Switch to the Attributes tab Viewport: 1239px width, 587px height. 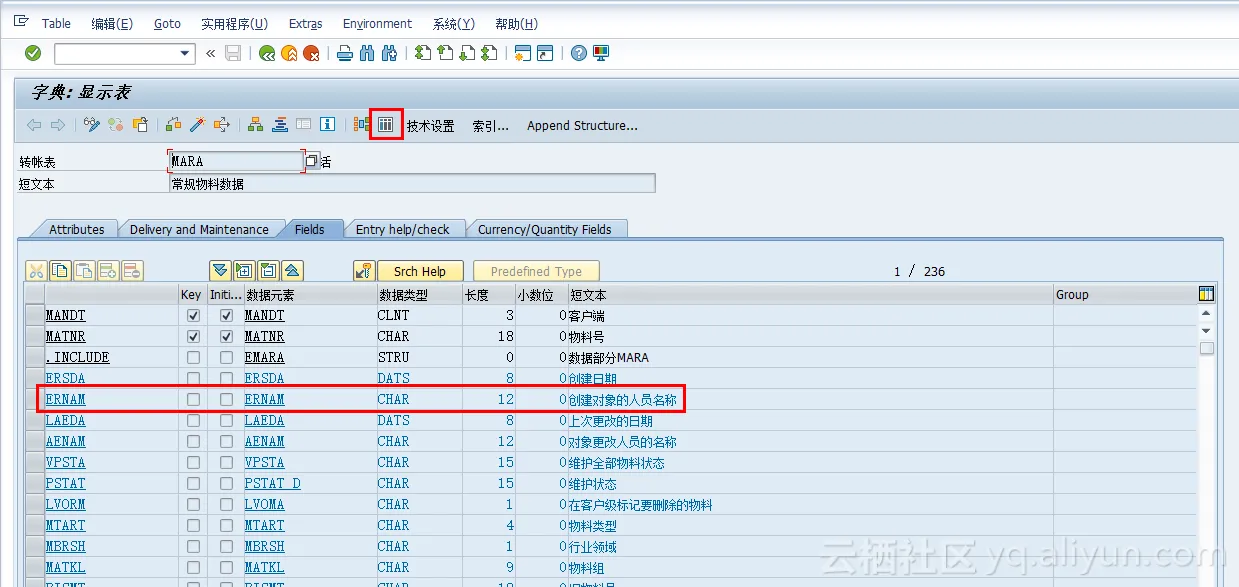tap(76, 229)
